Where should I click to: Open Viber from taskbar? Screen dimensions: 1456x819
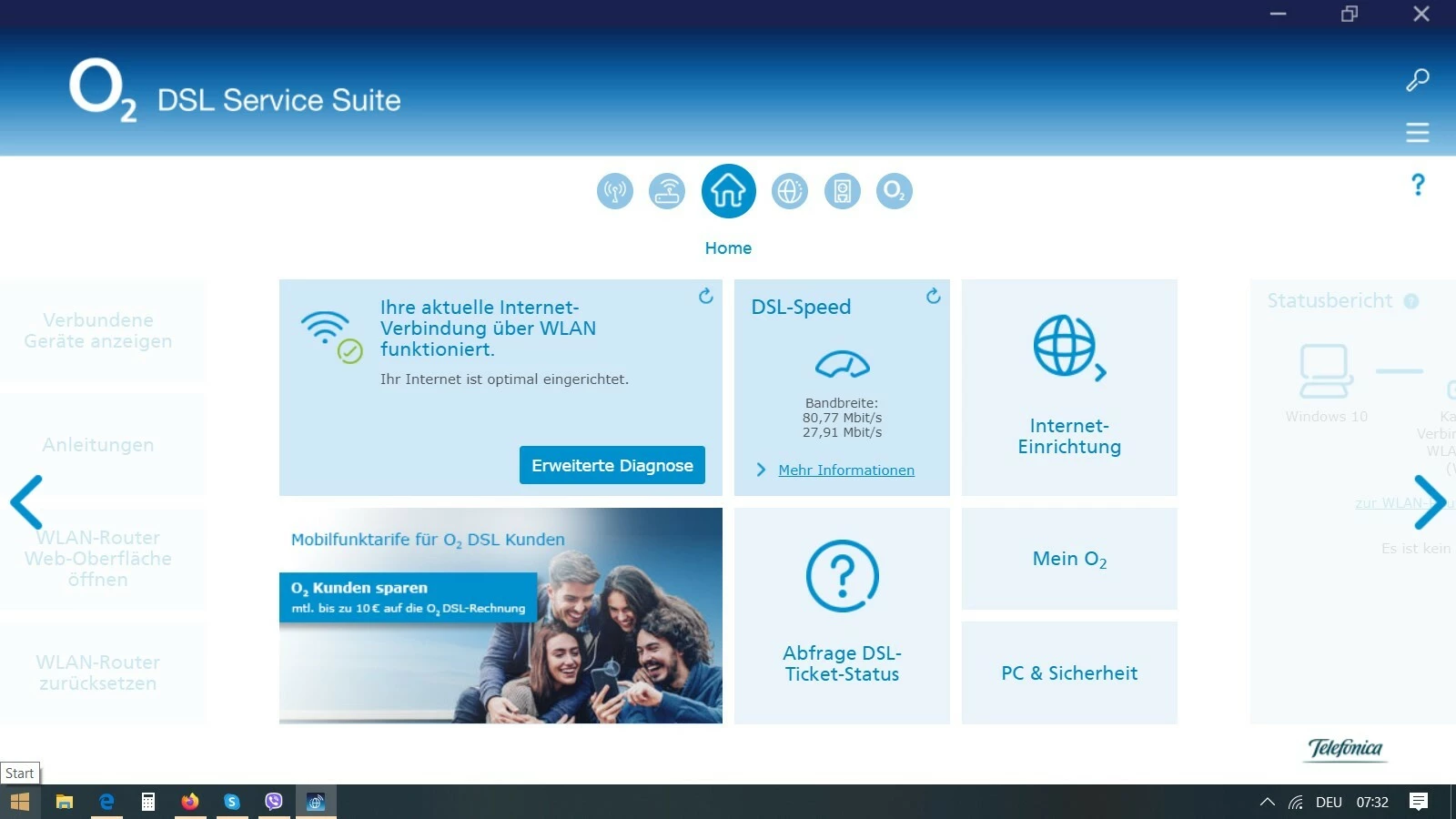pos(274,802)
